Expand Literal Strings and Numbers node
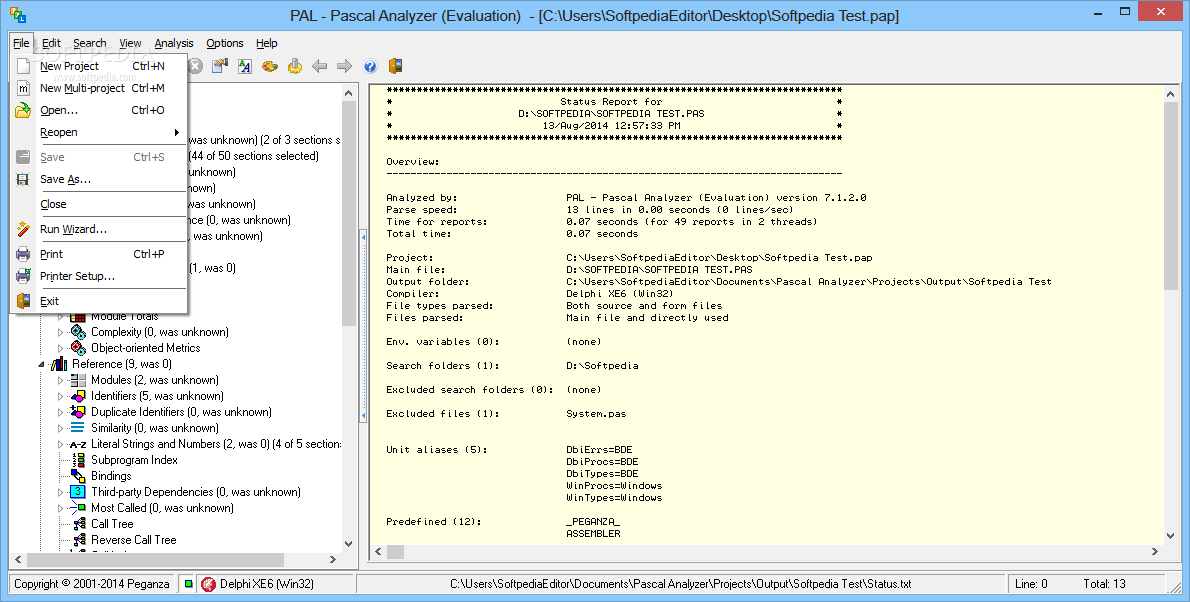This screenshot has height=602, width=1190. click(x=61, y=444)
